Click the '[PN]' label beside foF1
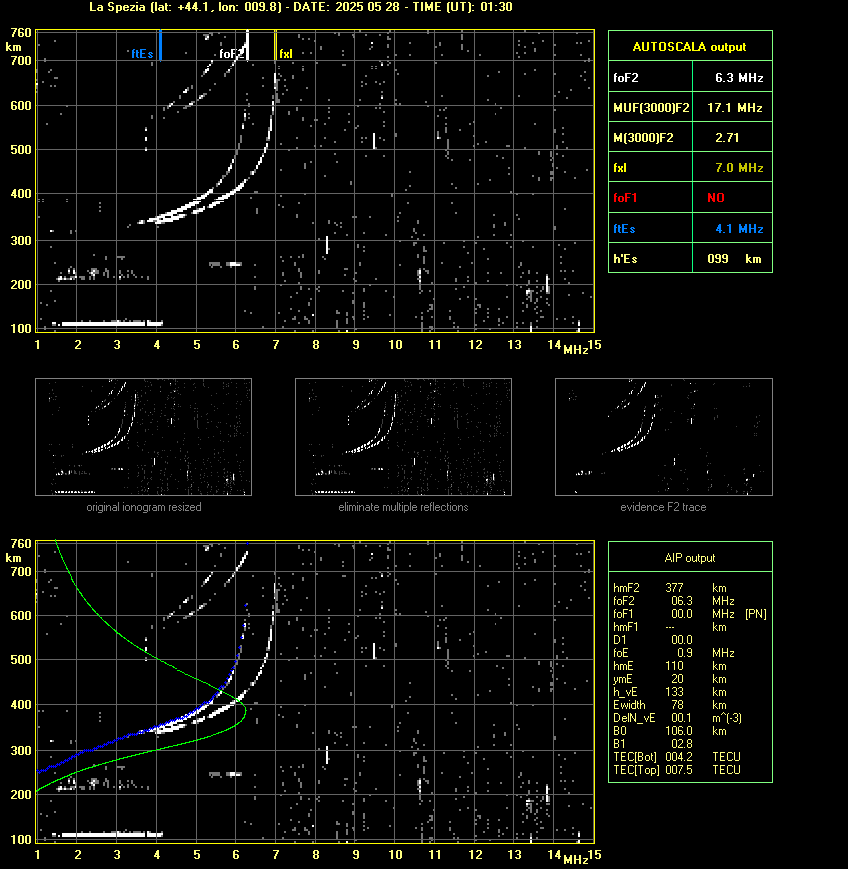Viewport: 848px width, 869px height. (756, 614)
